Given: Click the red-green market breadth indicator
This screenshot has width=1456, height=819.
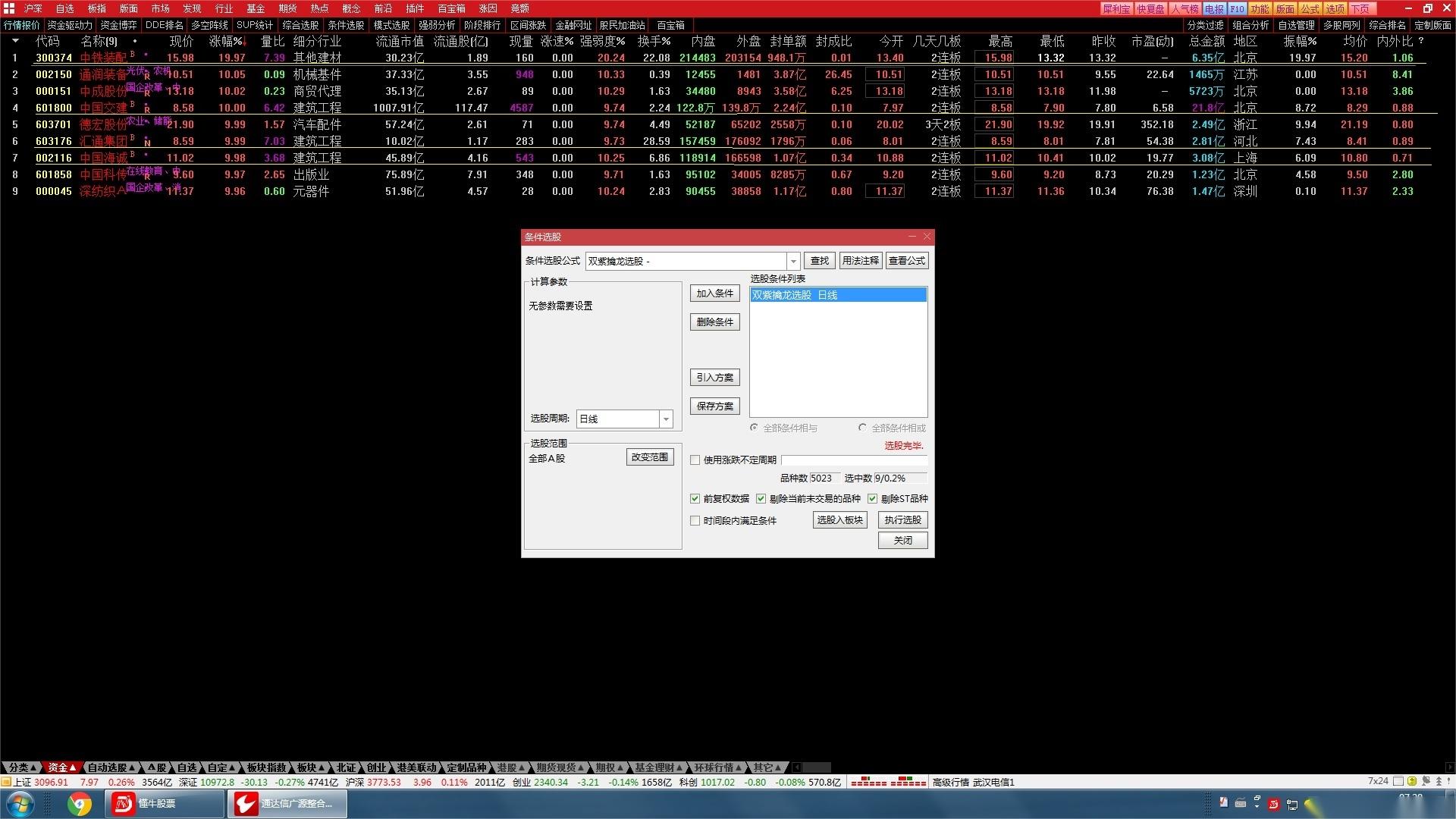Looking at the screenshot, I should tap(888, 782).
